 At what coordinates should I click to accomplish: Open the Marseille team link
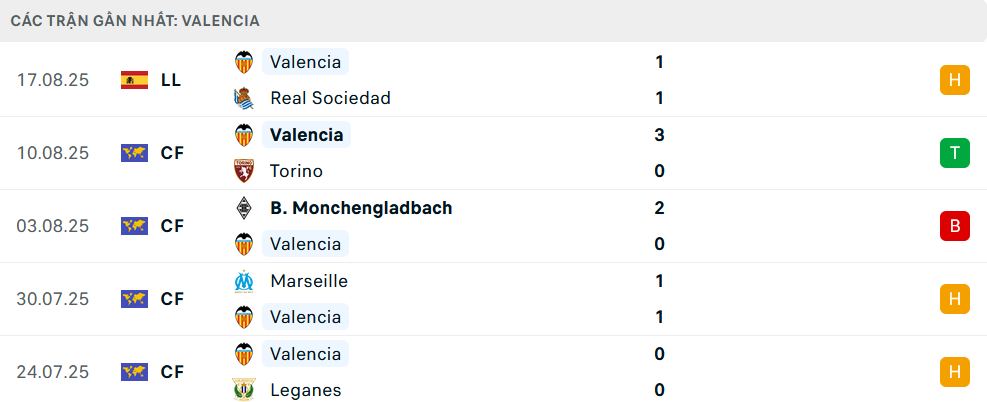(309, 281)
